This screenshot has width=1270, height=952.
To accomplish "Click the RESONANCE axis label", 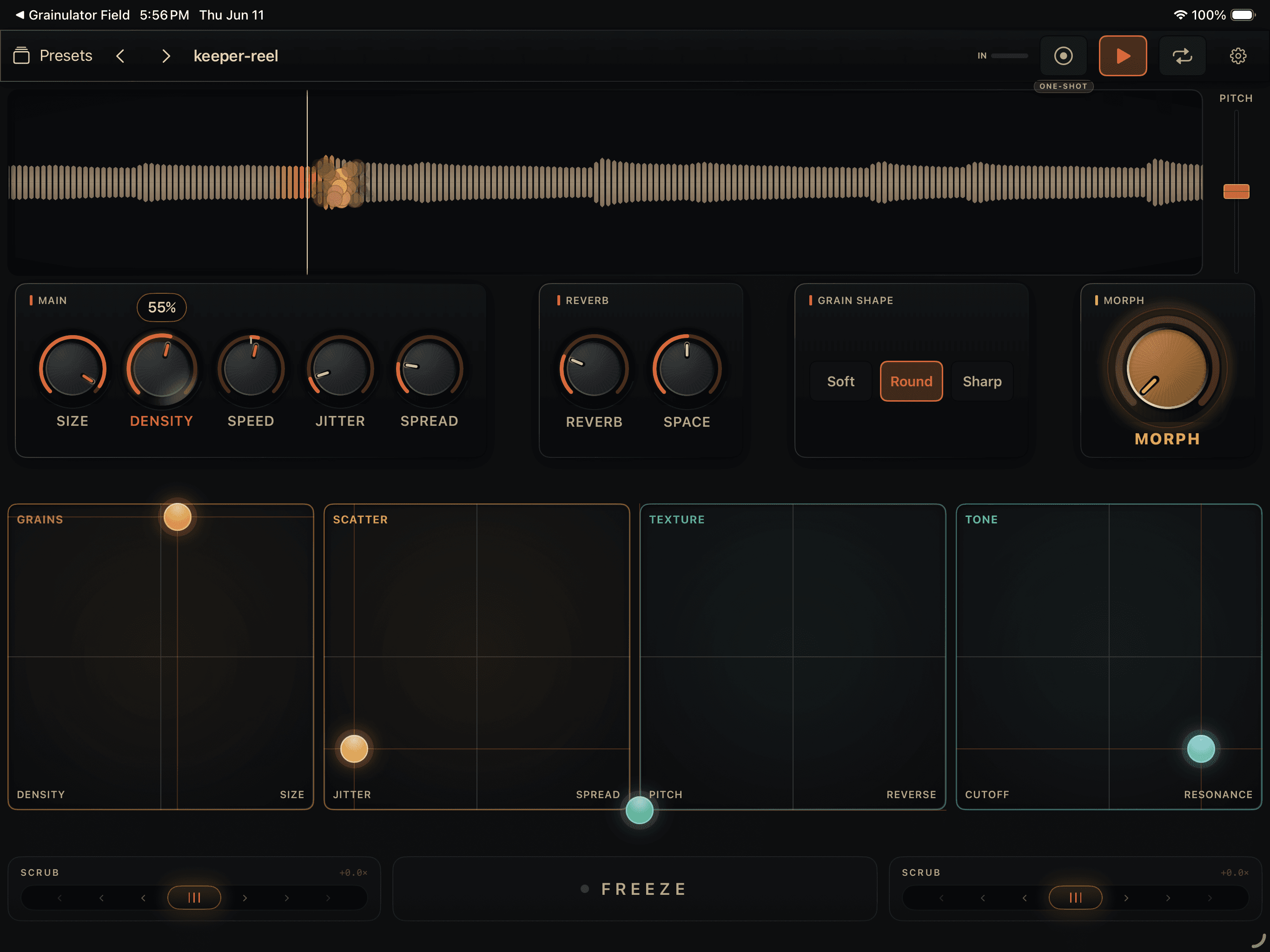I will (x=1218, y=795).
